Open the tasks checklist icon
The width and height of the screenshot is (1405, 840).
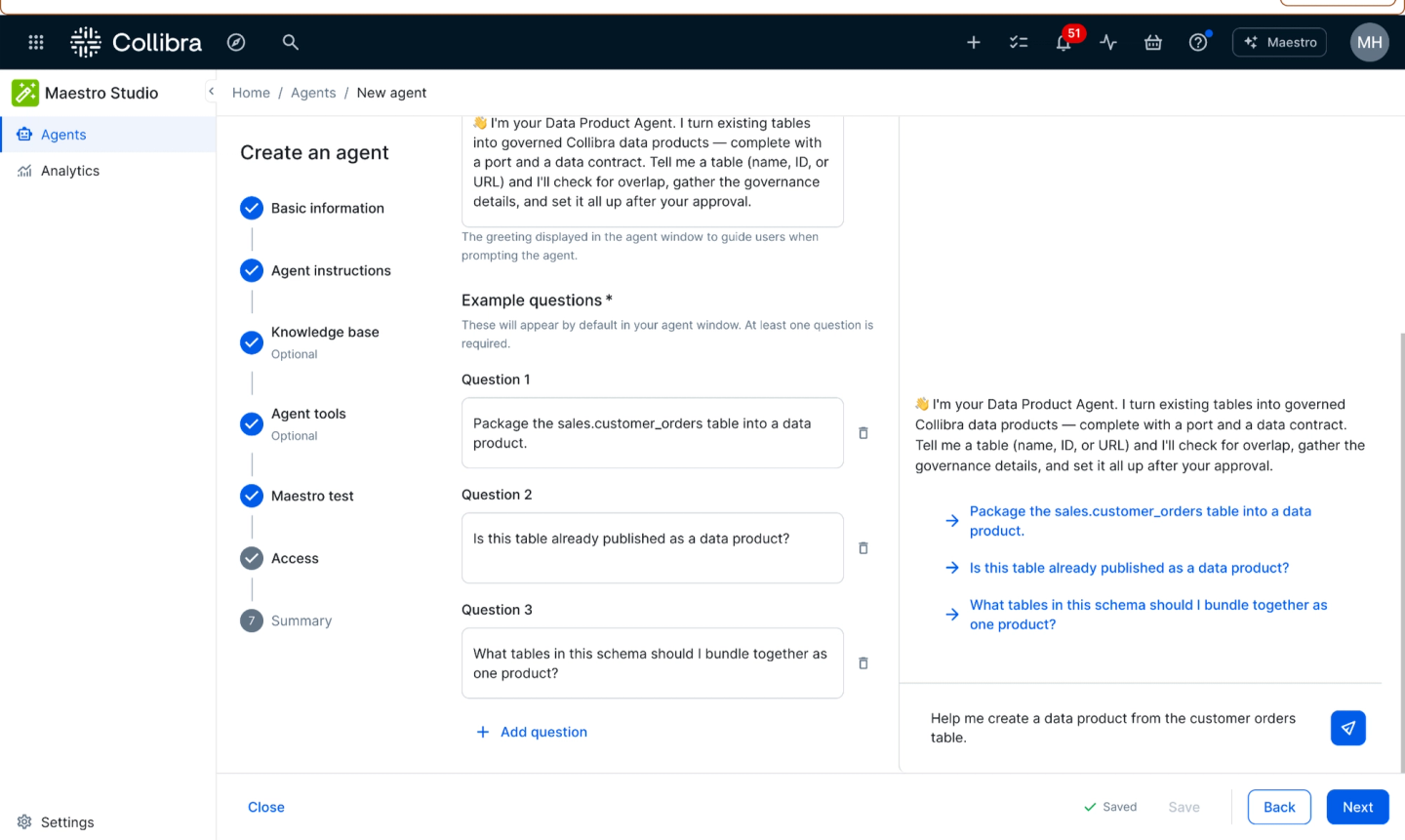point(1019,42)
